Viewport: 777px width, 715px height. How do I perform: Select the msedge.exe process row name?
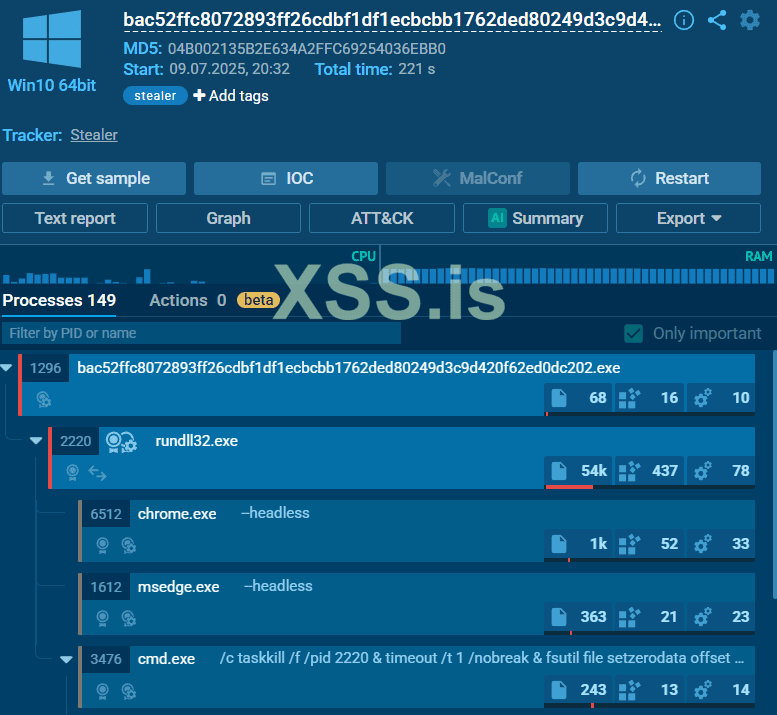point(178,587)
